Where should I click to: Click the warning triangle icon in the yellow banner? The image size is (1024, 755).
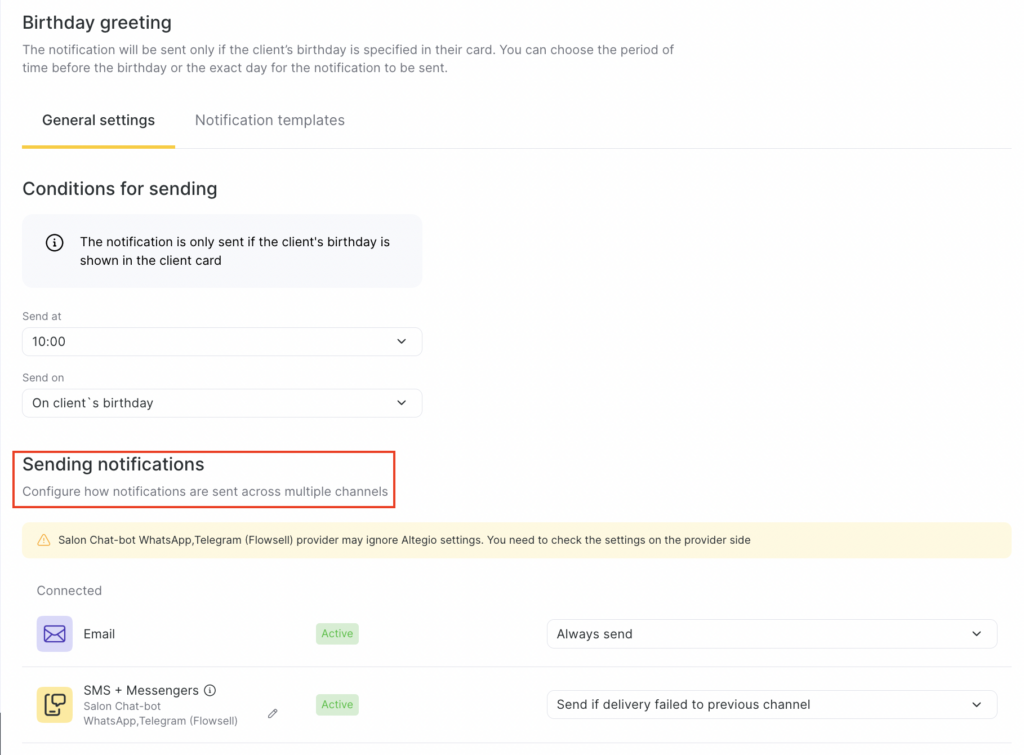click(x=44, y=540)
